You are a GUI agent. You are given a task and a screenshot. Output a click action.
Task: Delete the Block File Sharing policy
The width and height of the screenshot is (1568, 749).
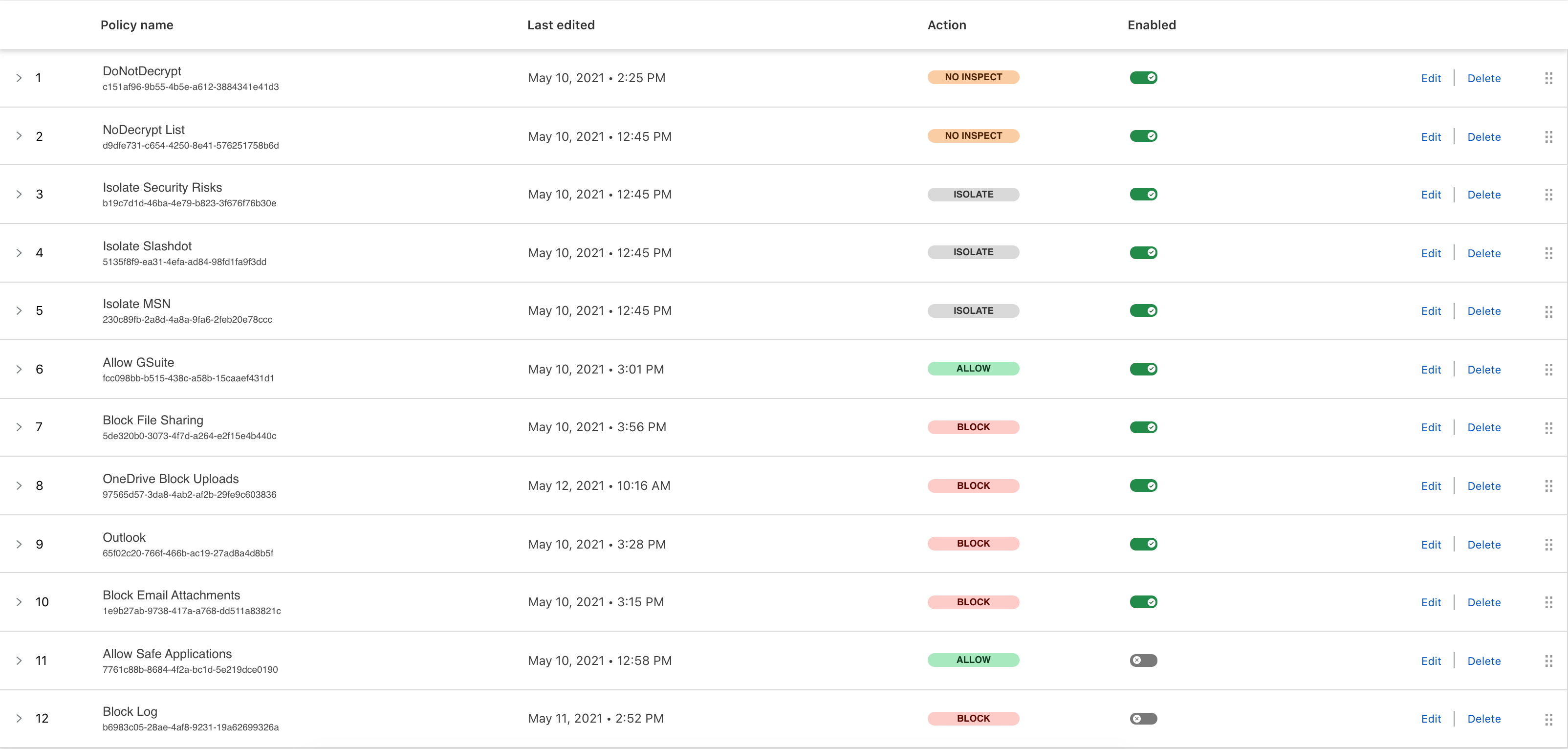pos(1483,427)
